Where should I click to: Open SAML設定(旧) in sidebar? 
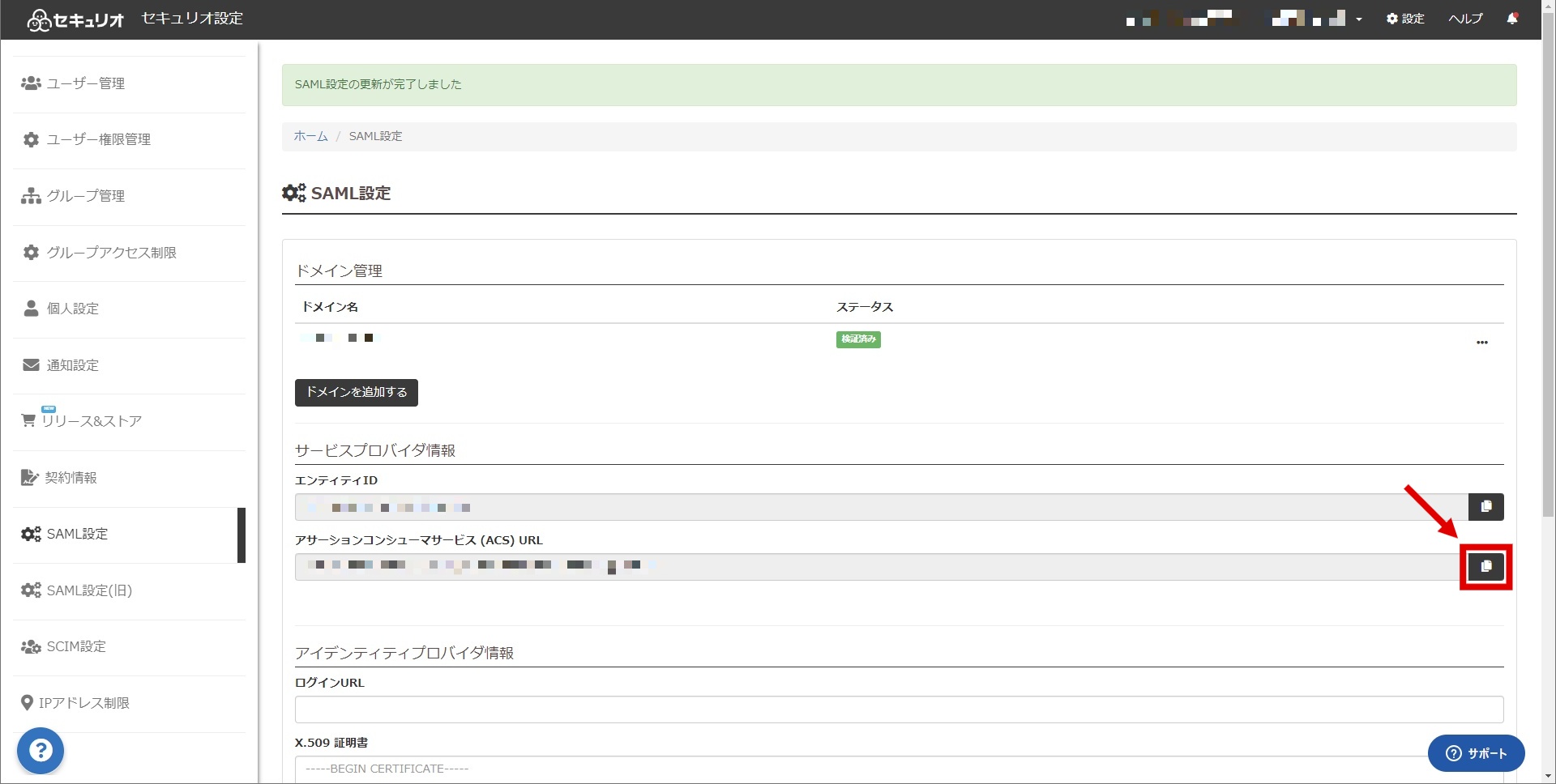[130, 590]
